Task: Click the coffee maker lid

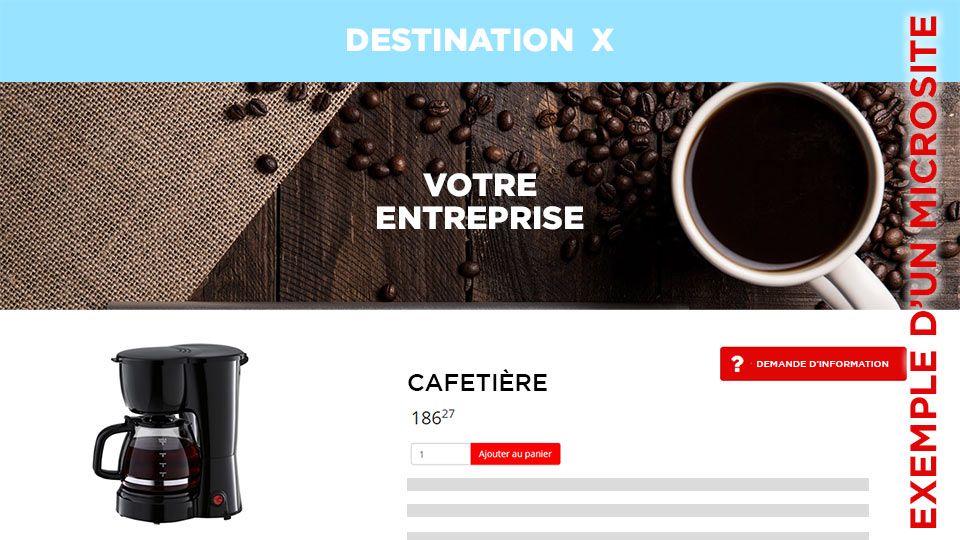Action: 179,353
